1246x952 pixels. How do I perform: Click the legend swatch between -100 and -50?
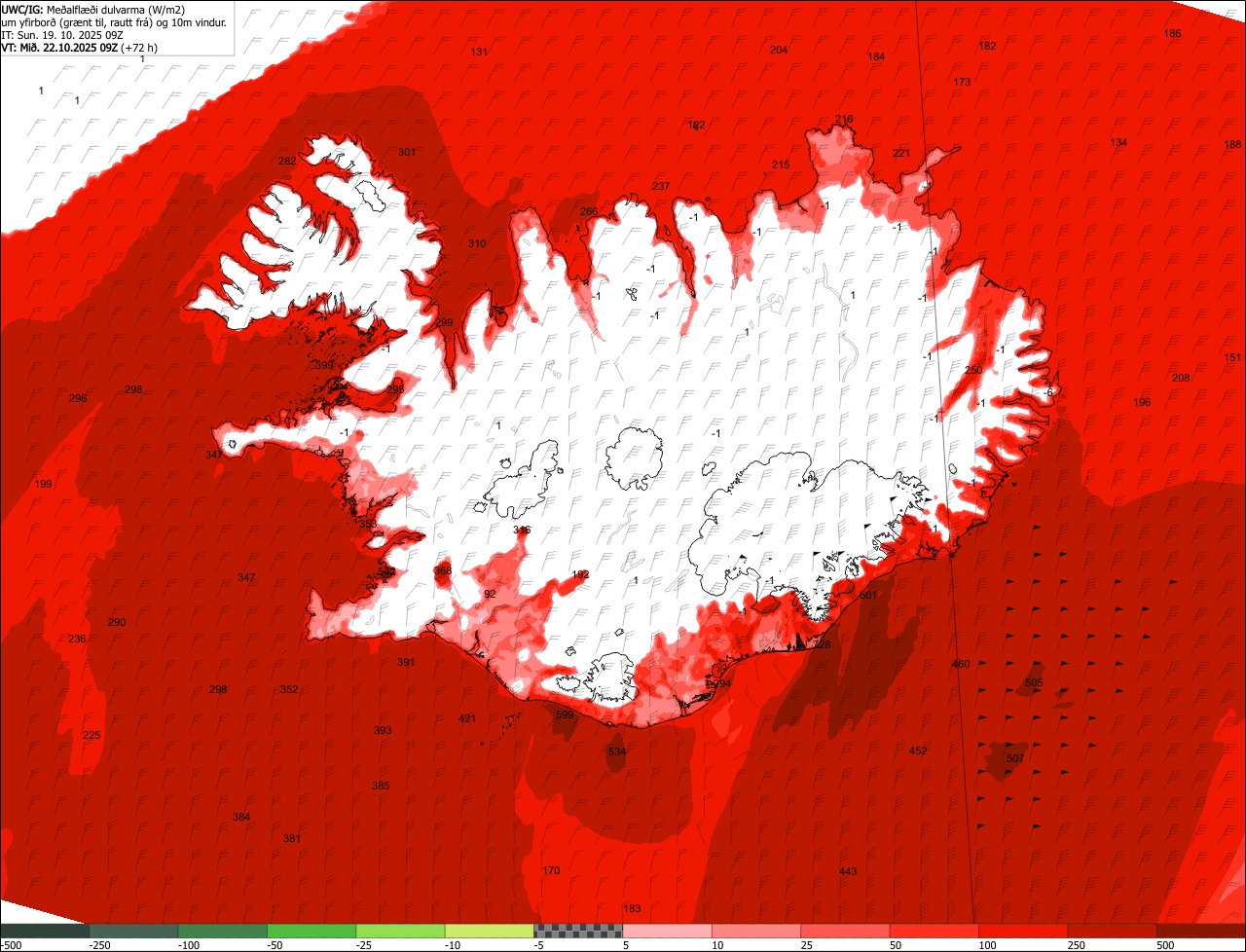click(x=222, y=931)
